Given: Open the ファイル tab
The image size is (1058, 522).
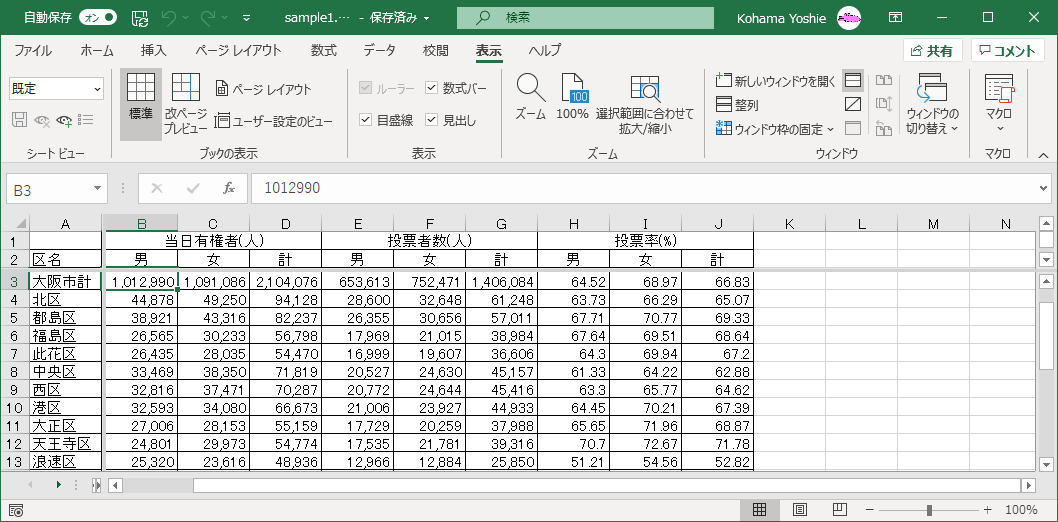Looking at the screenshot, I should (x=33, y=51).
